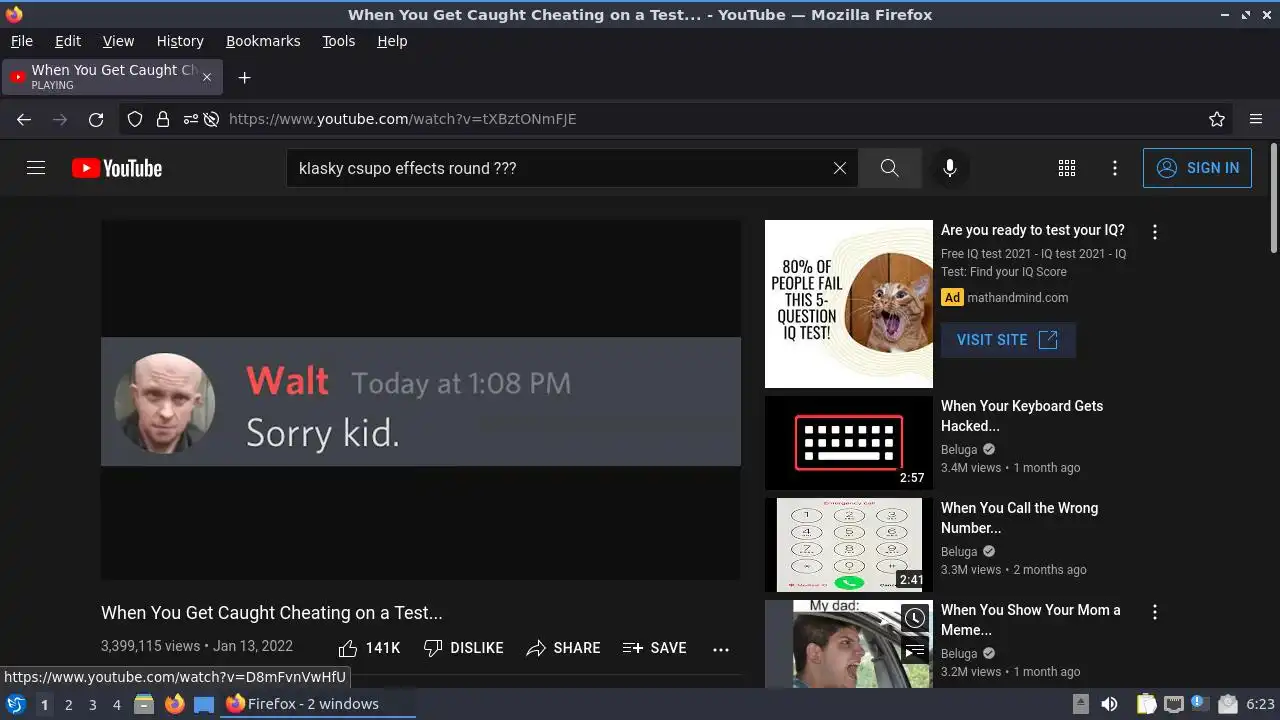Click VISIT SITE on the IQ ad
The height and width of the screenshot is (720, 1280).
pos(1008,340)
